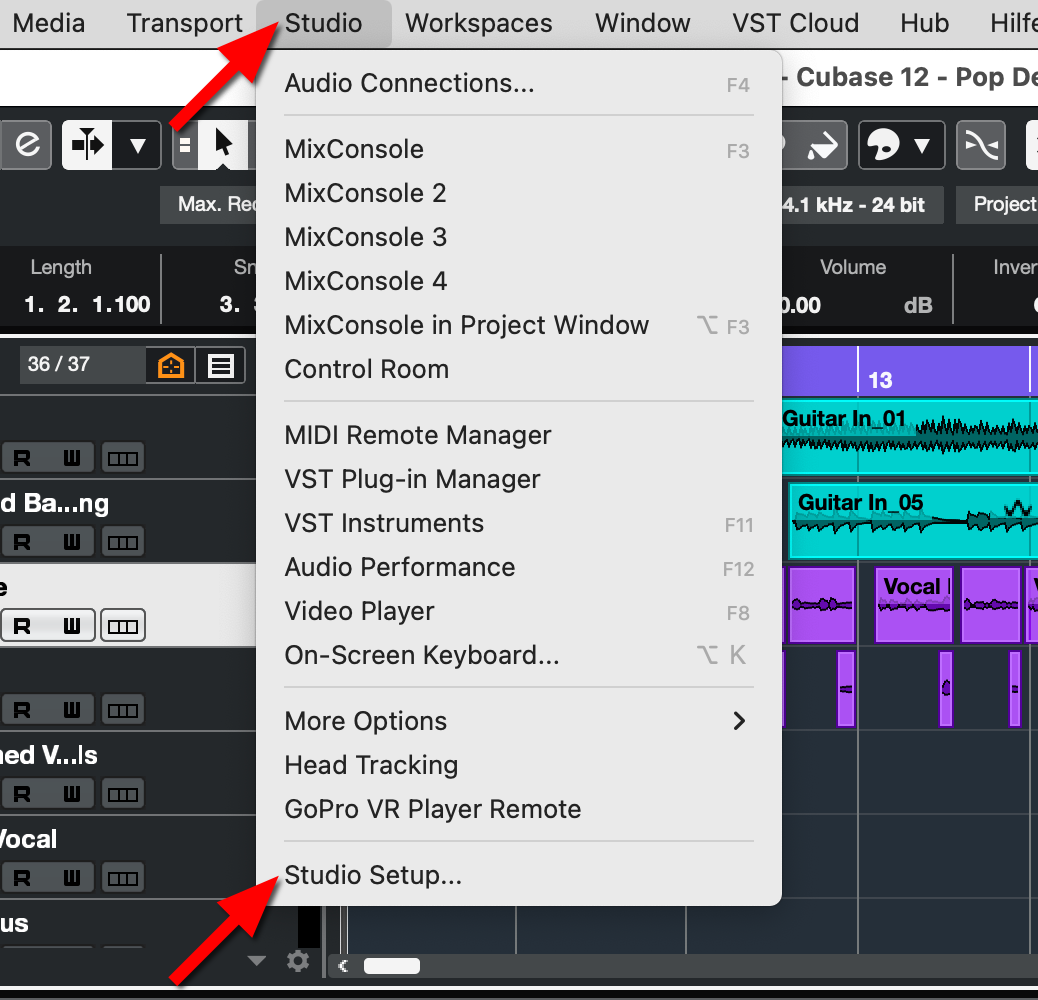Open the Workspaces menu
This screenshot has height=1000, width=1038.
point(478,23)
